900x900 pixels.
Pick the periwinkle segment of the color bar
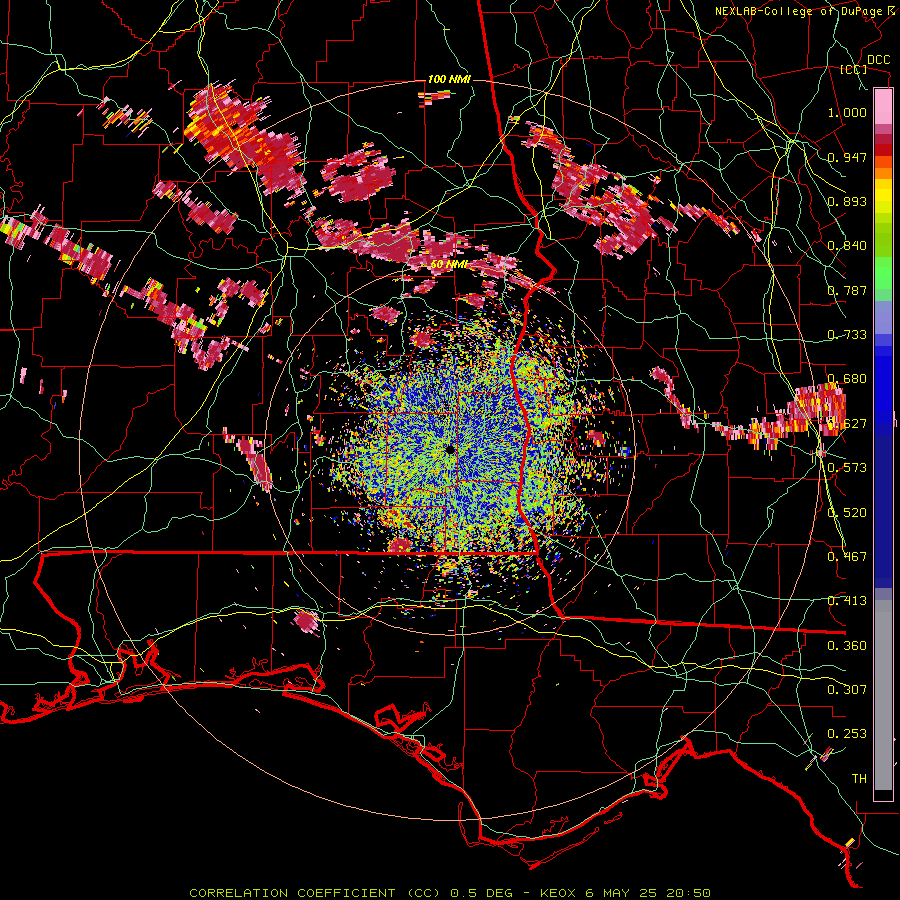click(883, 317)
